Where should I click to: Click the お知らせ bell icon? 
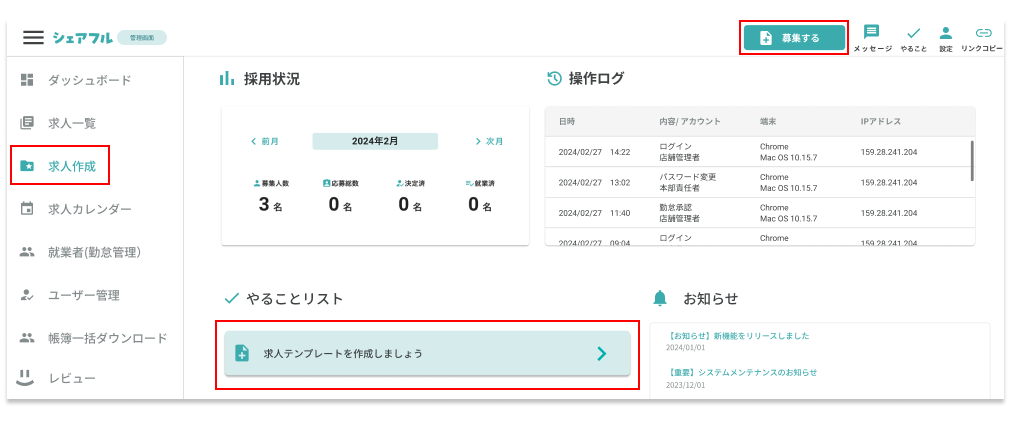[659, 298]
